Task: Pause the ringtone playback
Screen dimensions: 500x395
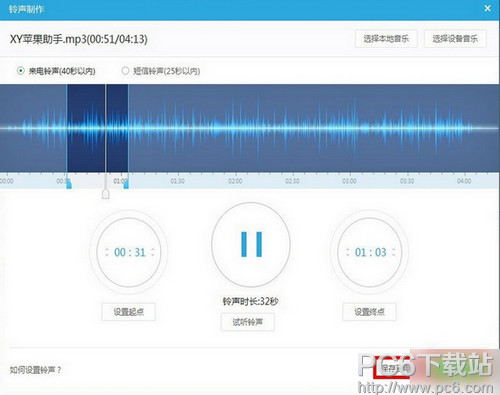Action: pyautogui.click(x=251, y=244)
